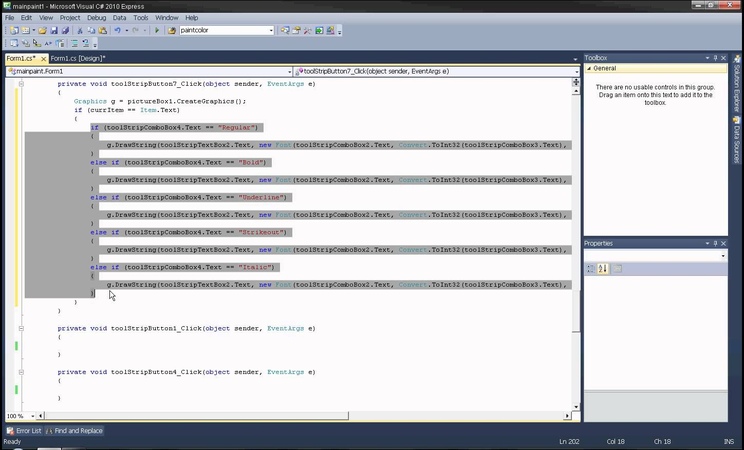
Task: Open the View menu
Action: click(46, 18)
